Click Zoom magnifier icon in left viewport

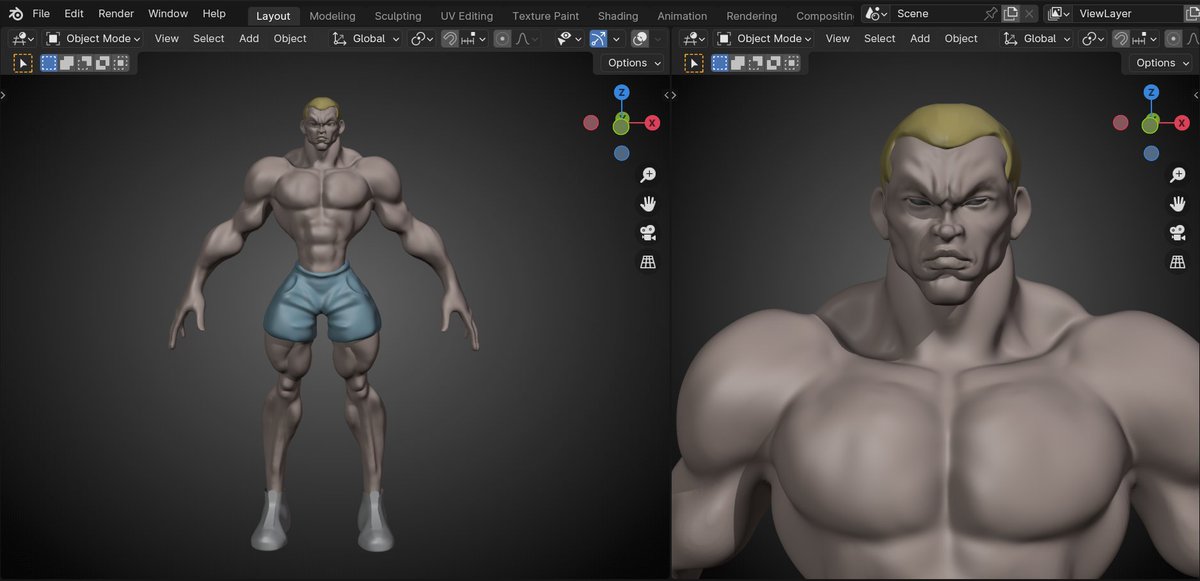(648, 175)
